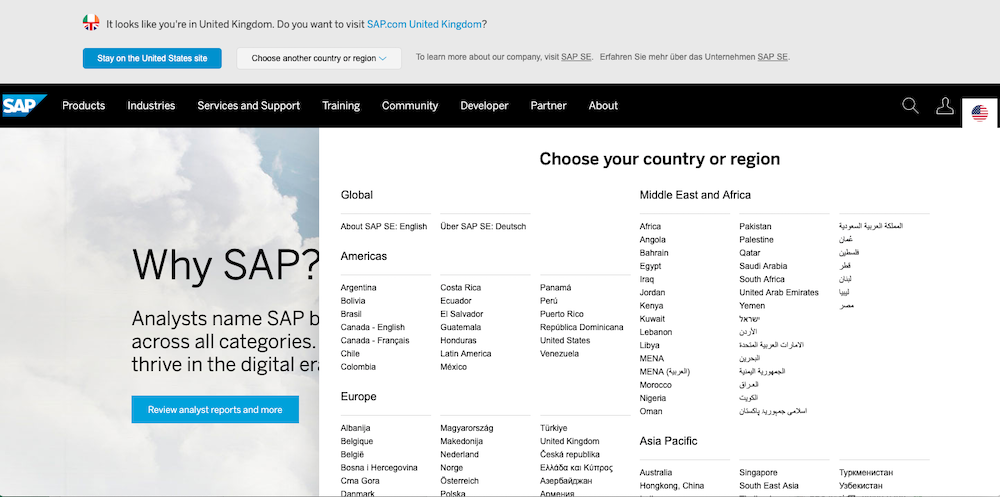1000x497 pixels.
Task: Open SAP SE link after 'visit'
Action: click(x=576, y=57)
